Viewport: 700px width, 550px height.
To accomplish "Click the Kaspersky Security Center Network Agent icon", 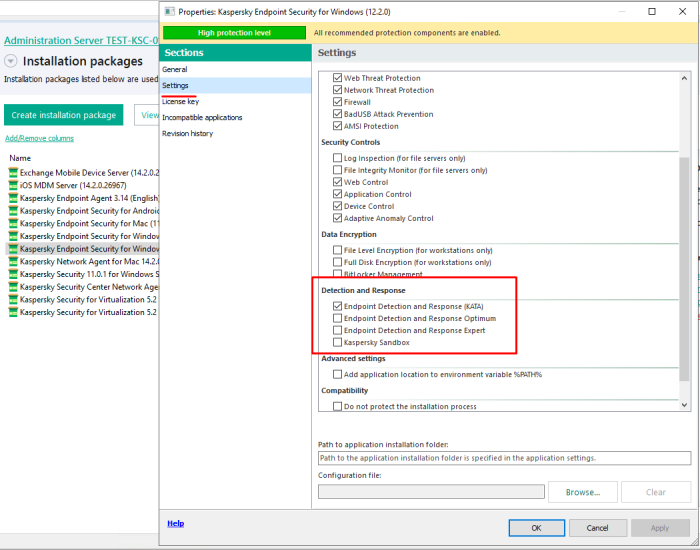I will point(13,287).
